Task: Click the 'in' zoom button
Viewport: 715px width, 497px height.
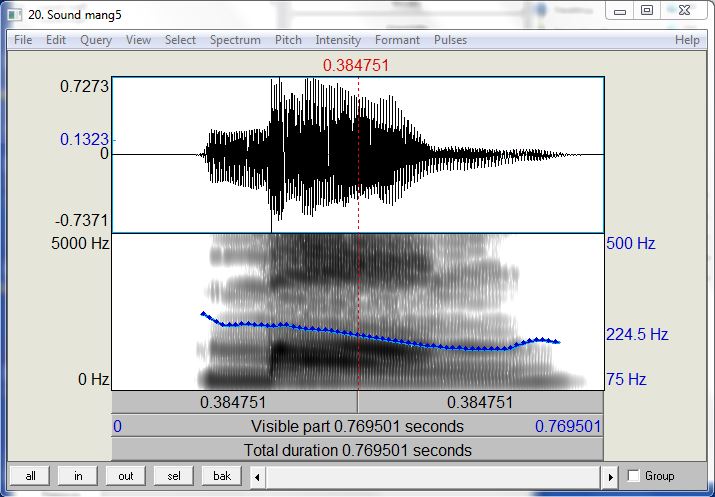Action: click(x=78, y=476)
